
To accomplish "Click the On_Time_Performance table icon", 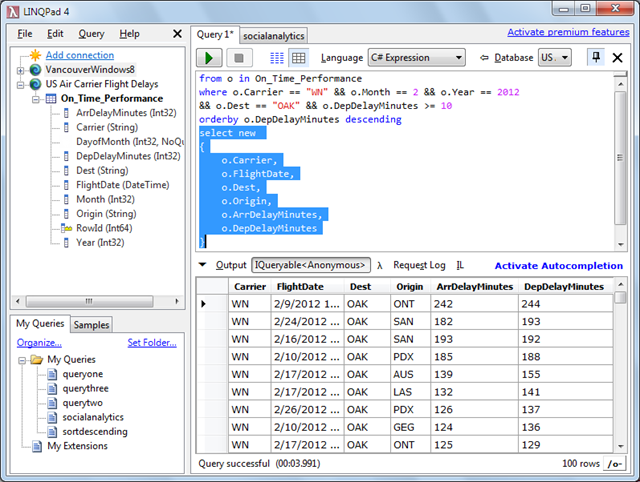I will 51,98.
